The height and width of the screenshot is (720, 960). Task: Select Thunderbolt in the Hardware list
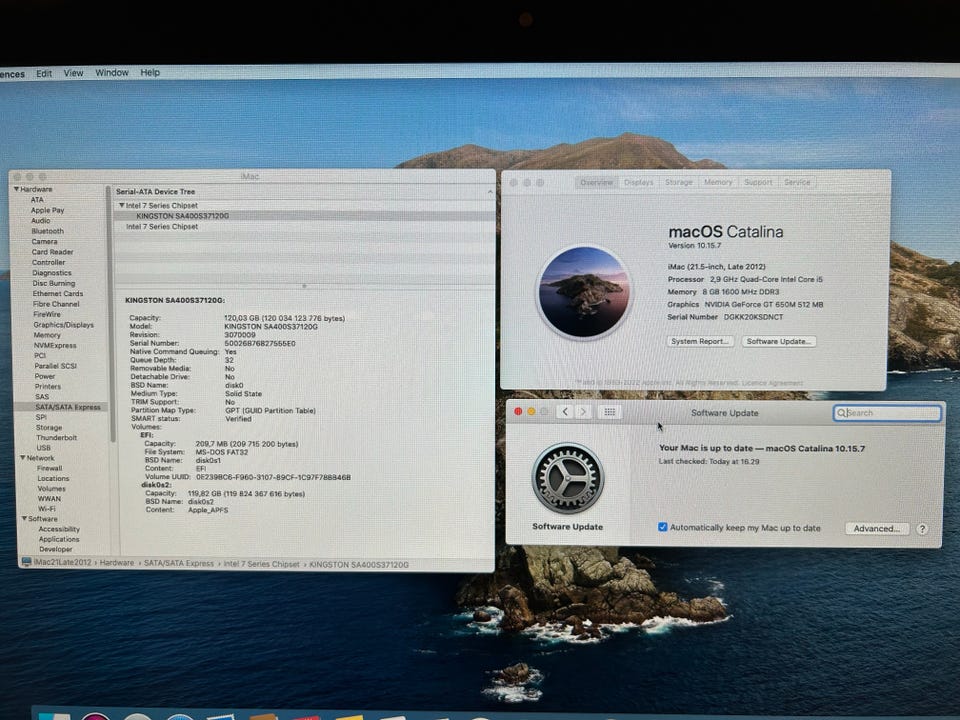tap(56, 437)
